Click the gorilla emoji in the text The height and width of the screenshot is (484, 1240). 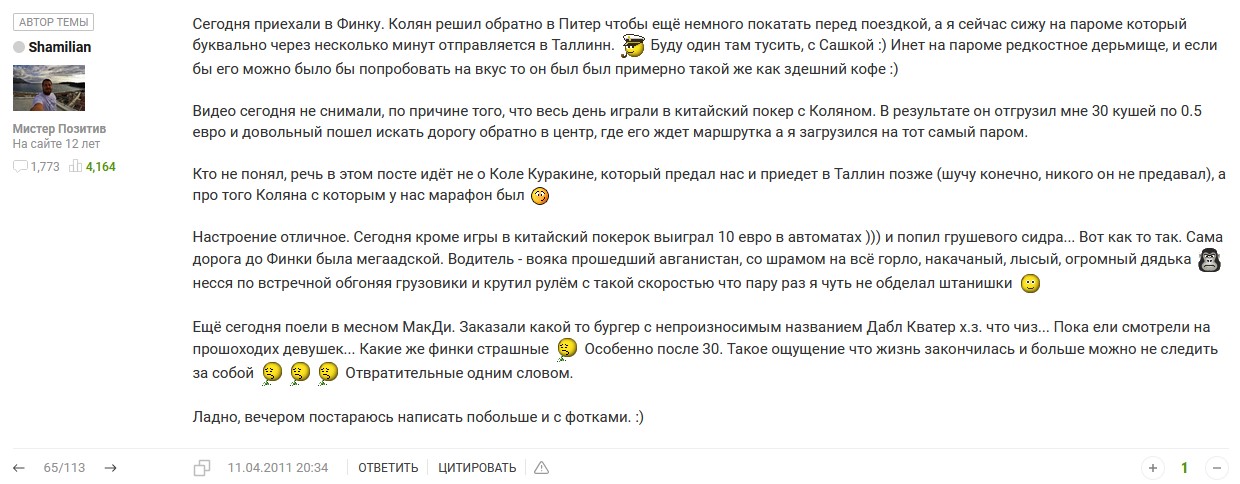pos(1210,260)
